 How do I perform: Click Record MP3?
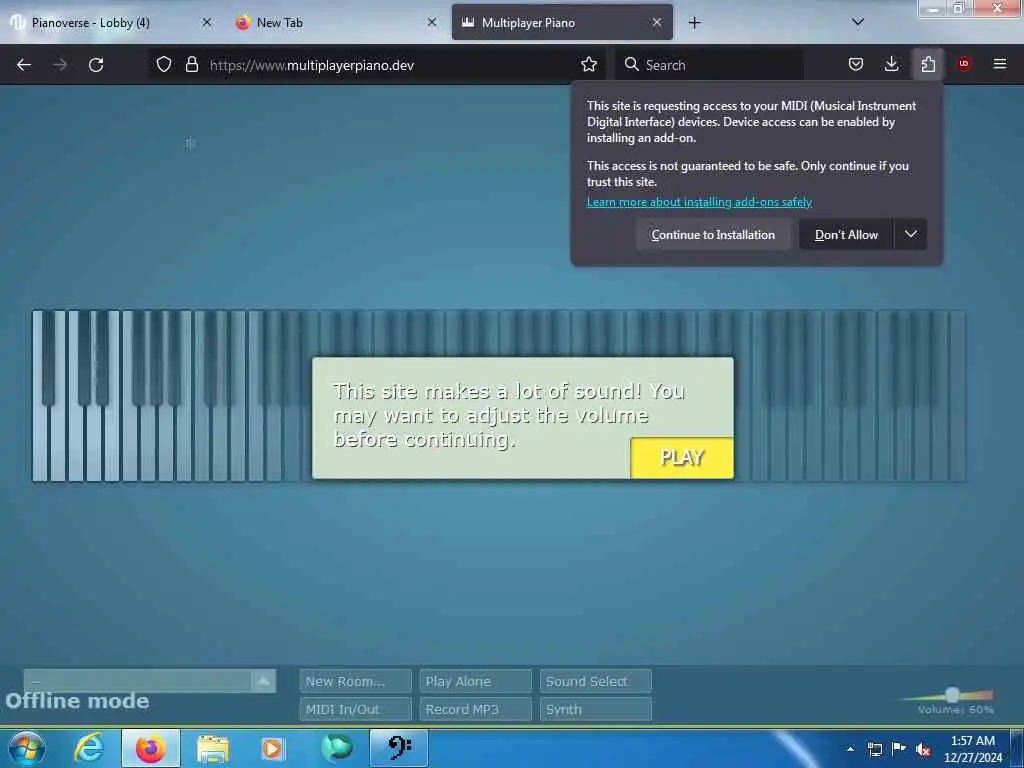(x=475, y=709)
